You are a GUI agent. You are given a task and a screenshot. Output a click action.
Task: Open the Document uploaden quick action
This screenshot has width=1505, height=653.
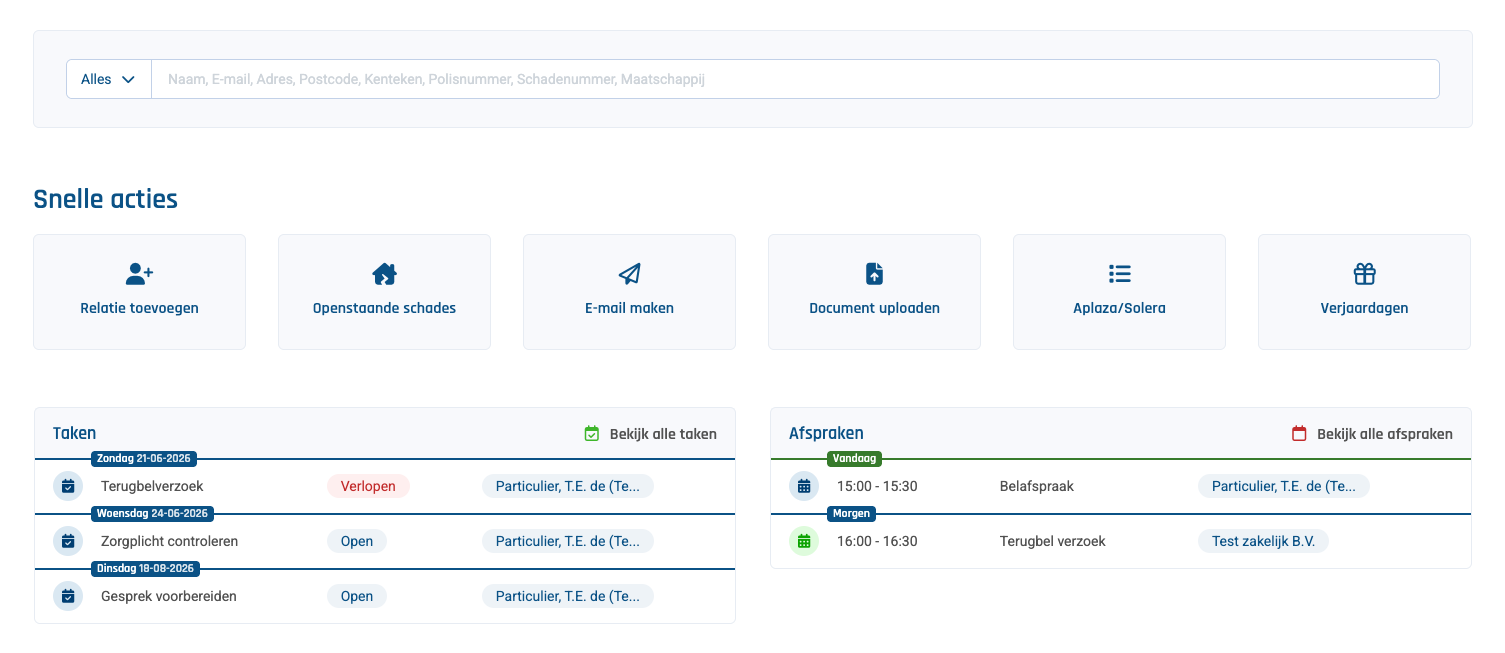pyautogui.click(x=874, y=292)
